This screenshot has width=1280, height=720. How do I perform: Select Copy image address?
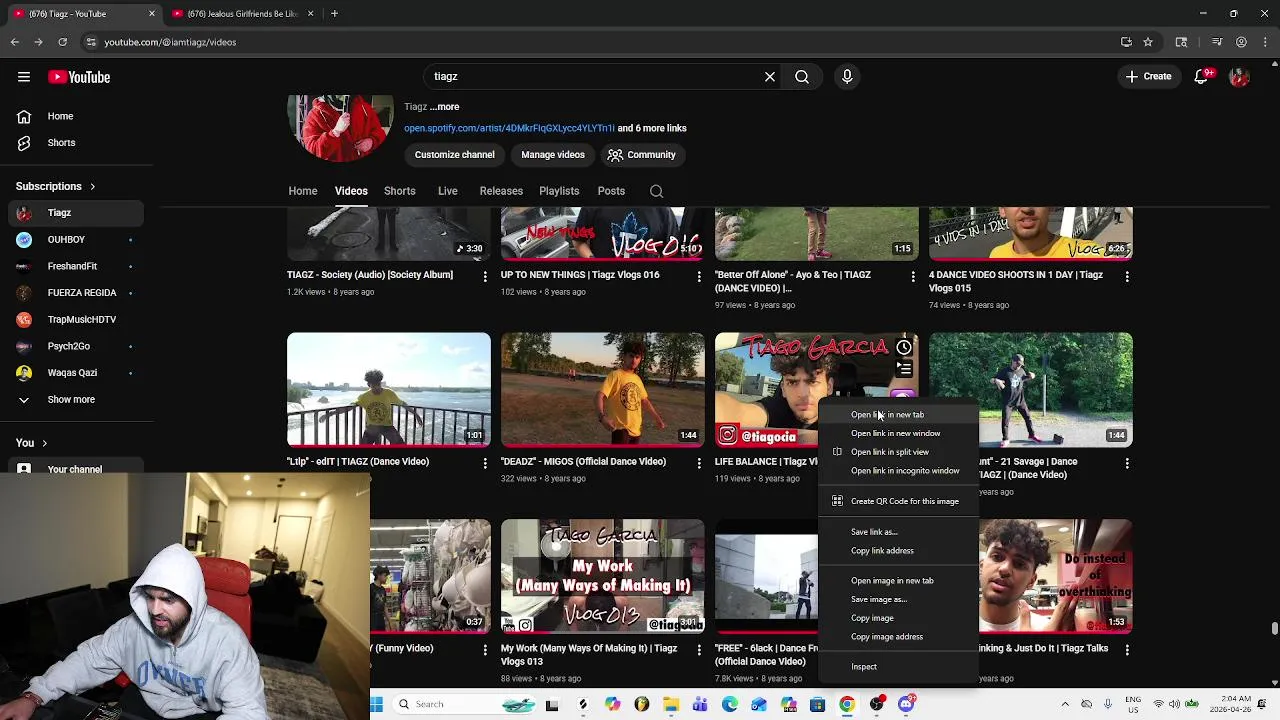pyautogui.click(x=898, y=637)
